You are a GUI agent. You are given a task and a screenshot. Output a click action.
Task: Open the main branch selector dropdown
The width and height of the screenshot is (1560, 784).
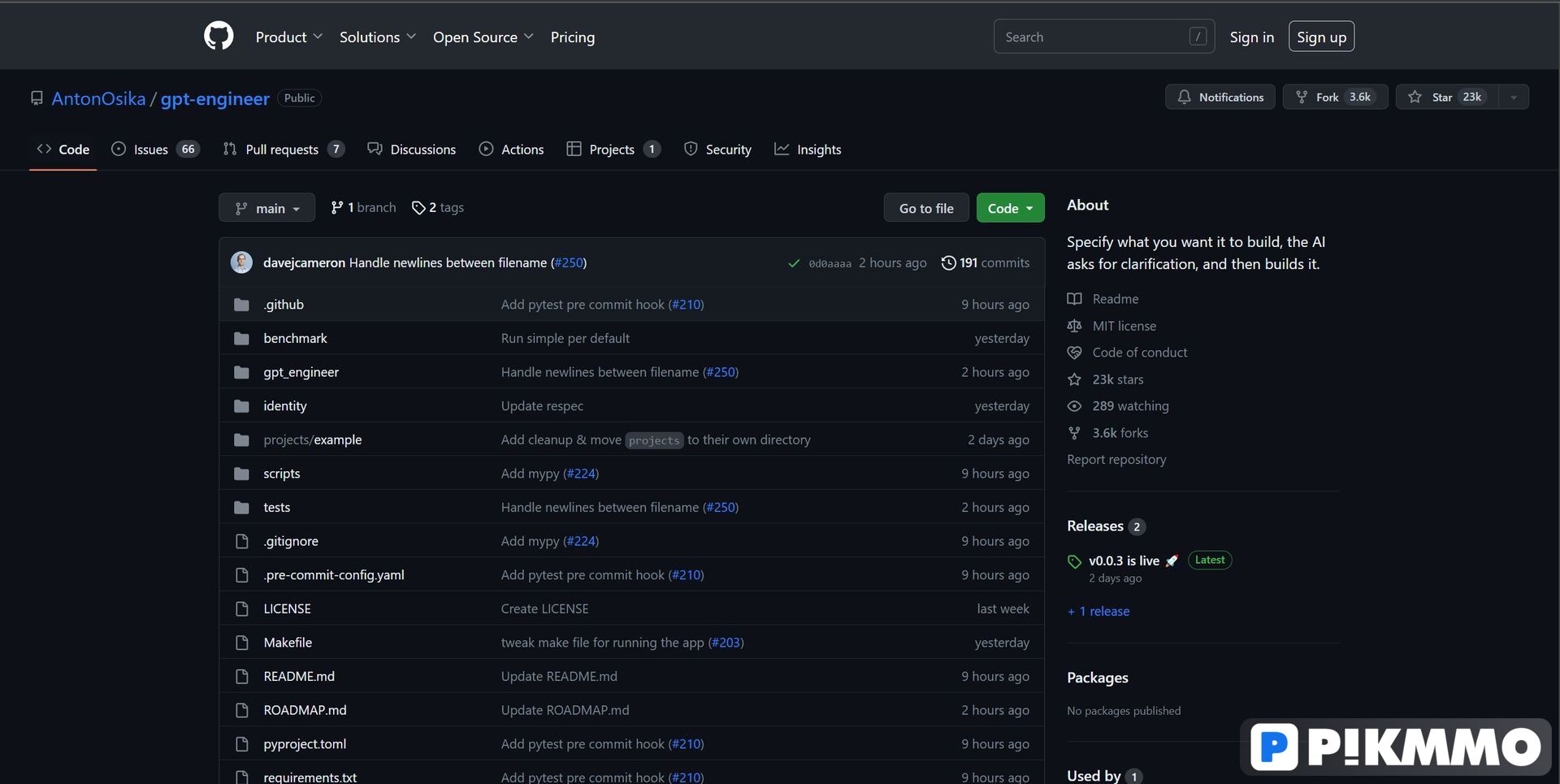pos(266,208)
